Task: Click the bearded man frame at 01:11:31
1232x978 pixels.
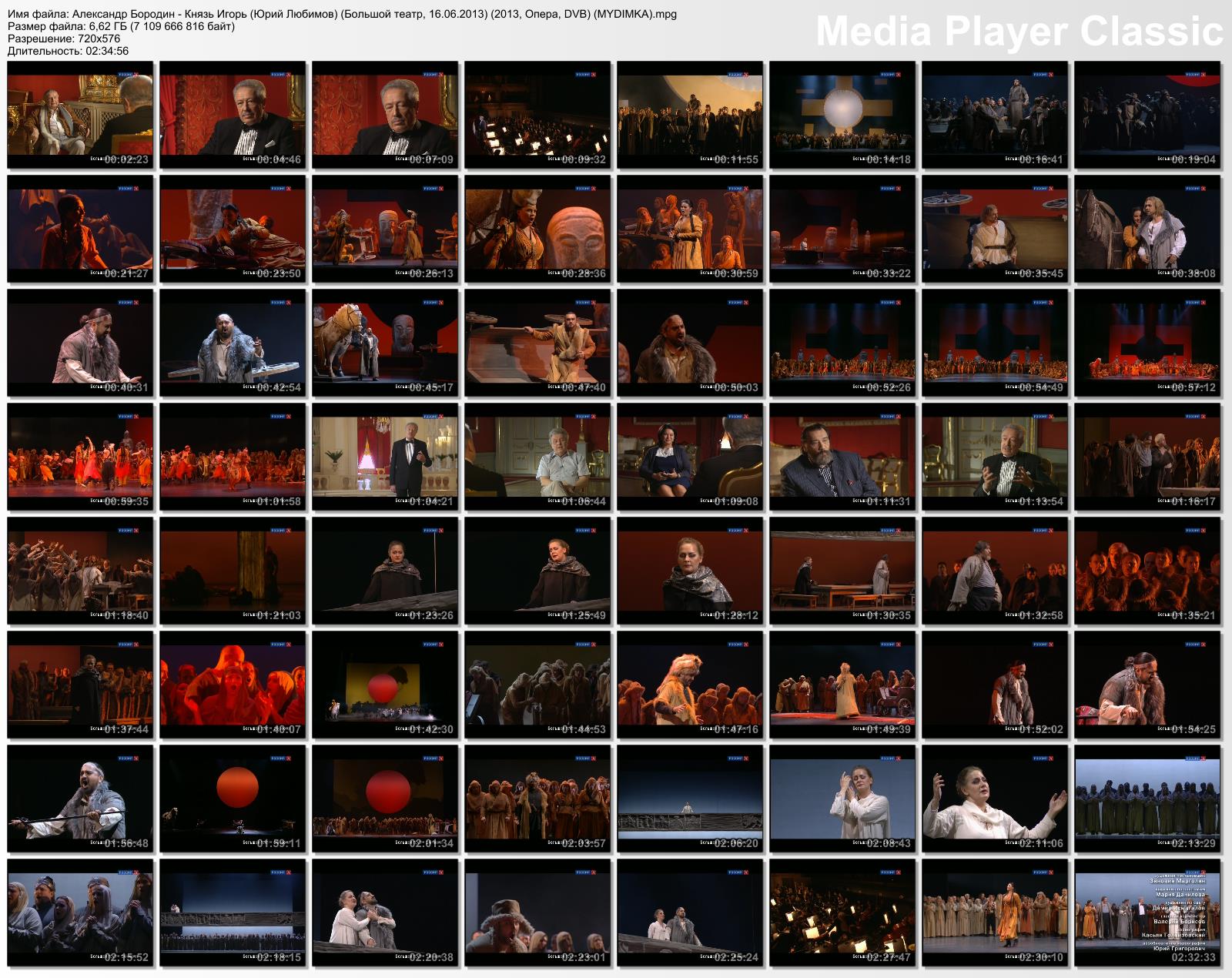Action: (x=842, y=457)
